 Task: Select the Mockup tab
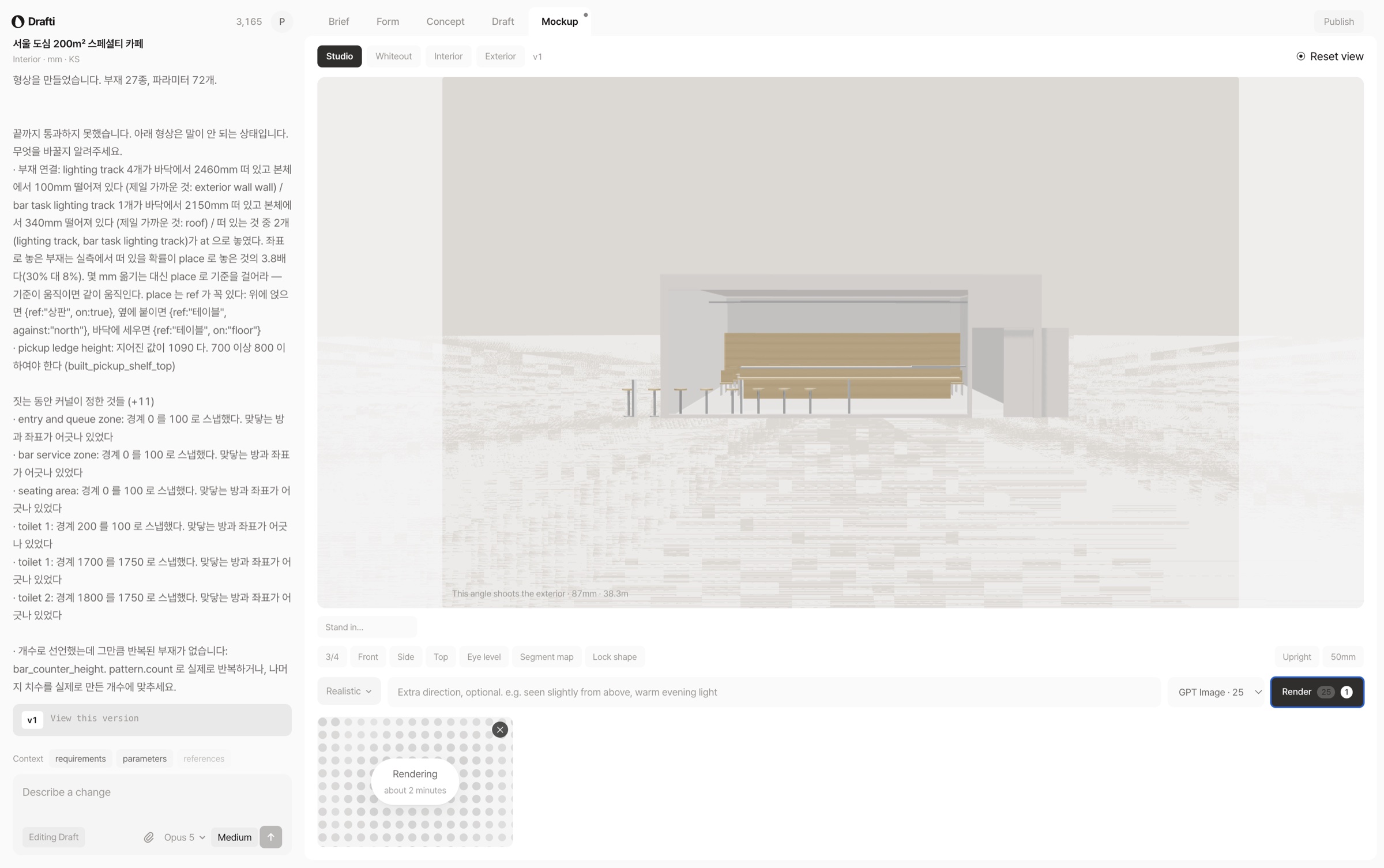pos(559,21)
